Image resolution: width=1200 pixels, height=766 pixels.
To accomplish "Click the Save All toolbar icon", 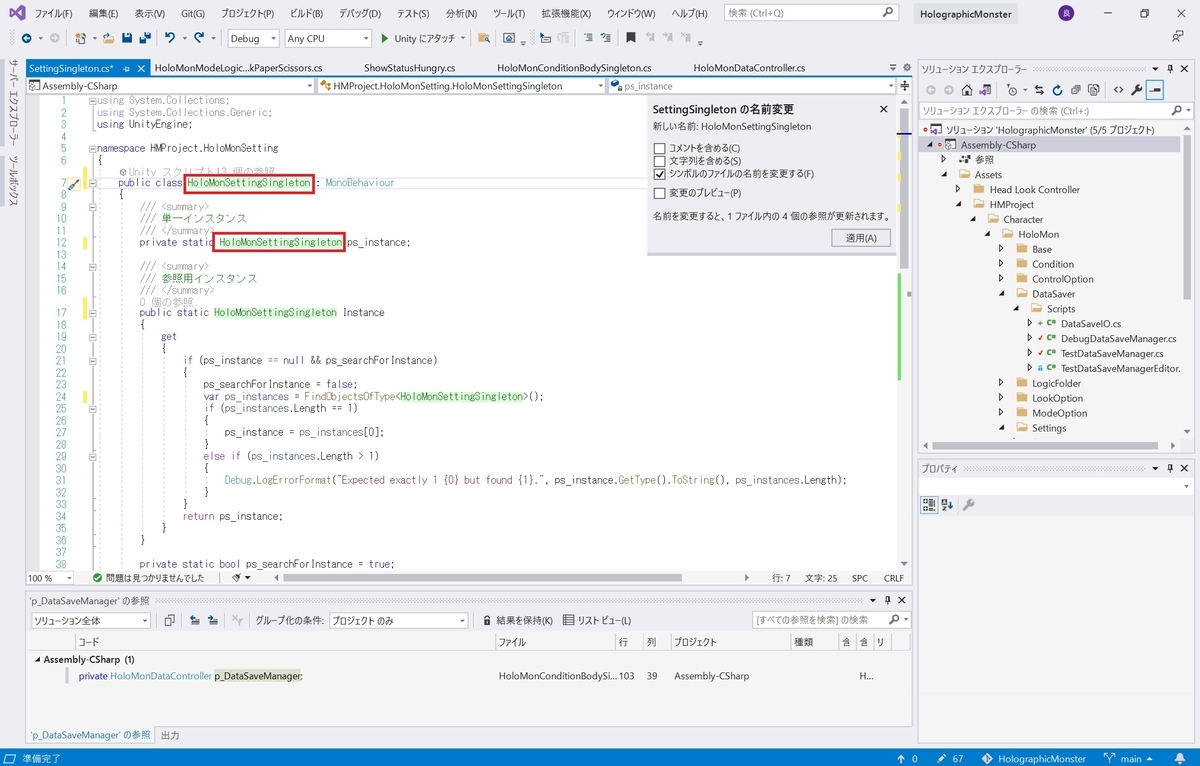I will coord(145,38).
